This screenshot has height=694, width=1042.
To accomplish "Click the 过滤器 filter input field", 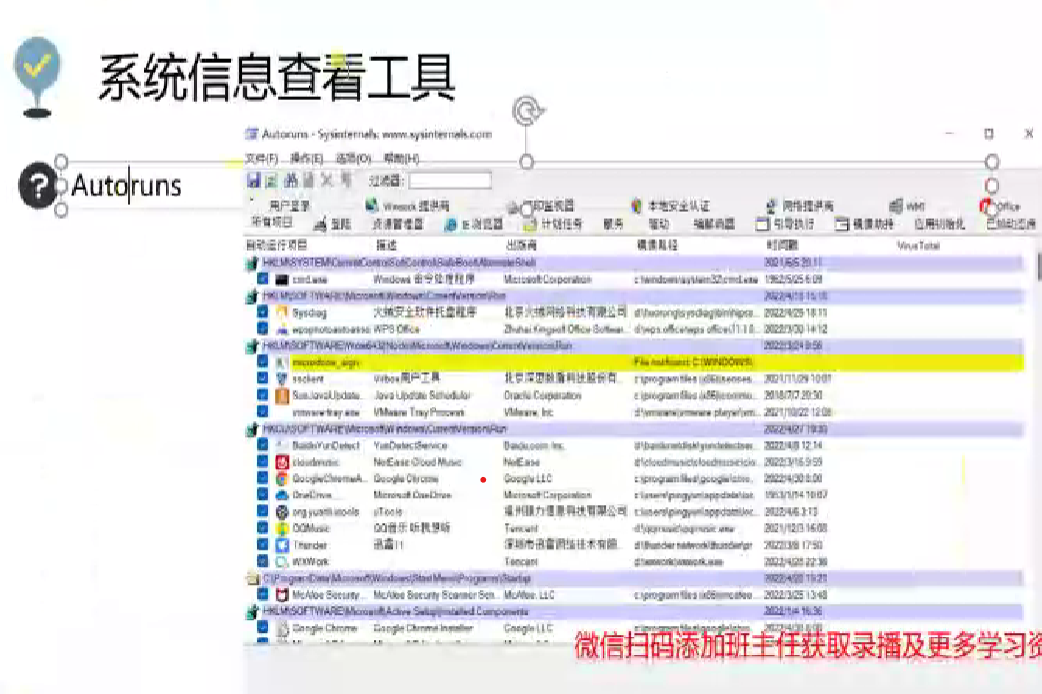I will [x=450, y=180].
